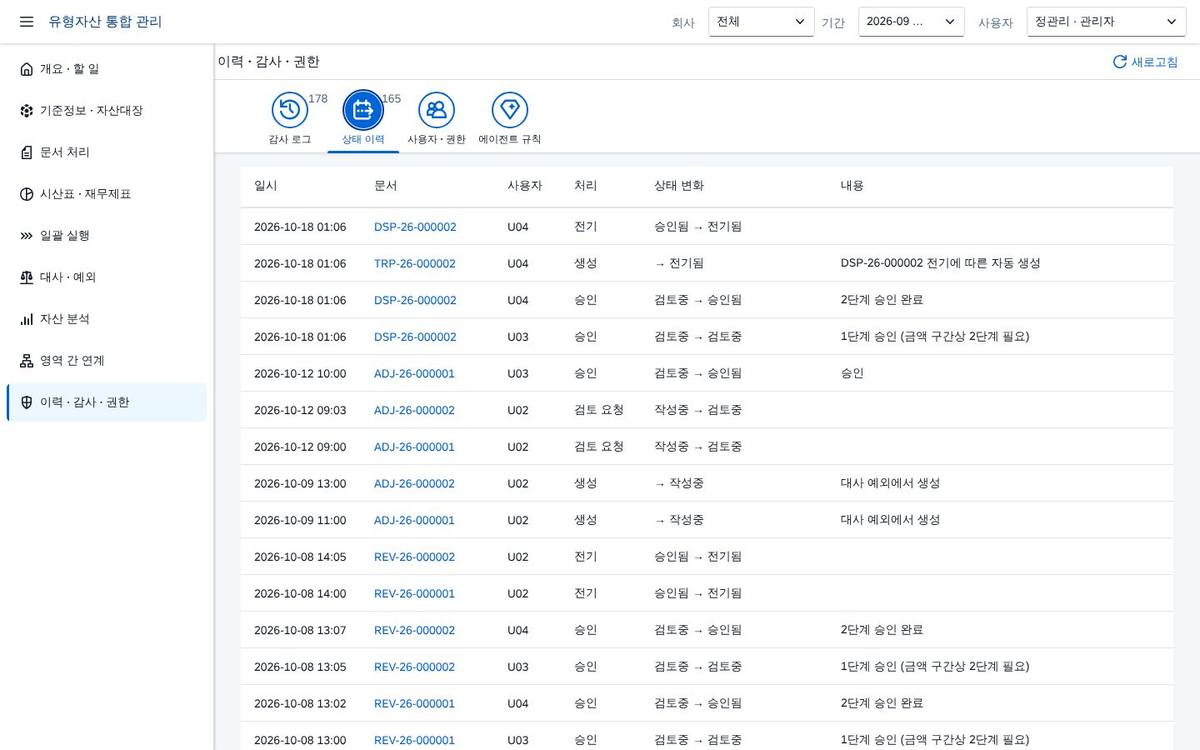The height and width of the screenshot is (750, 1200).
Task: Click the 감사 로그 history clock icon
Action: [290, 110]
